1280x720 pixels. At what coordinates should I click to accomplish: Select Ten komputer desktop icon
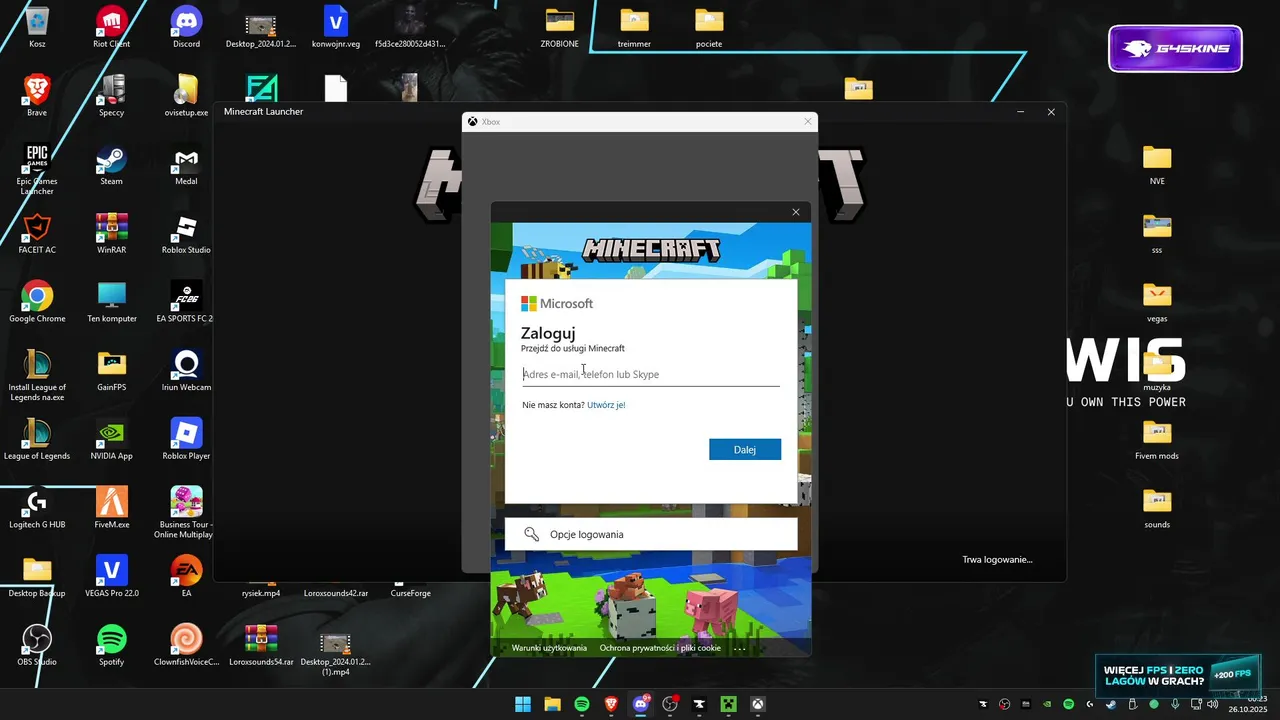[111, 302]
